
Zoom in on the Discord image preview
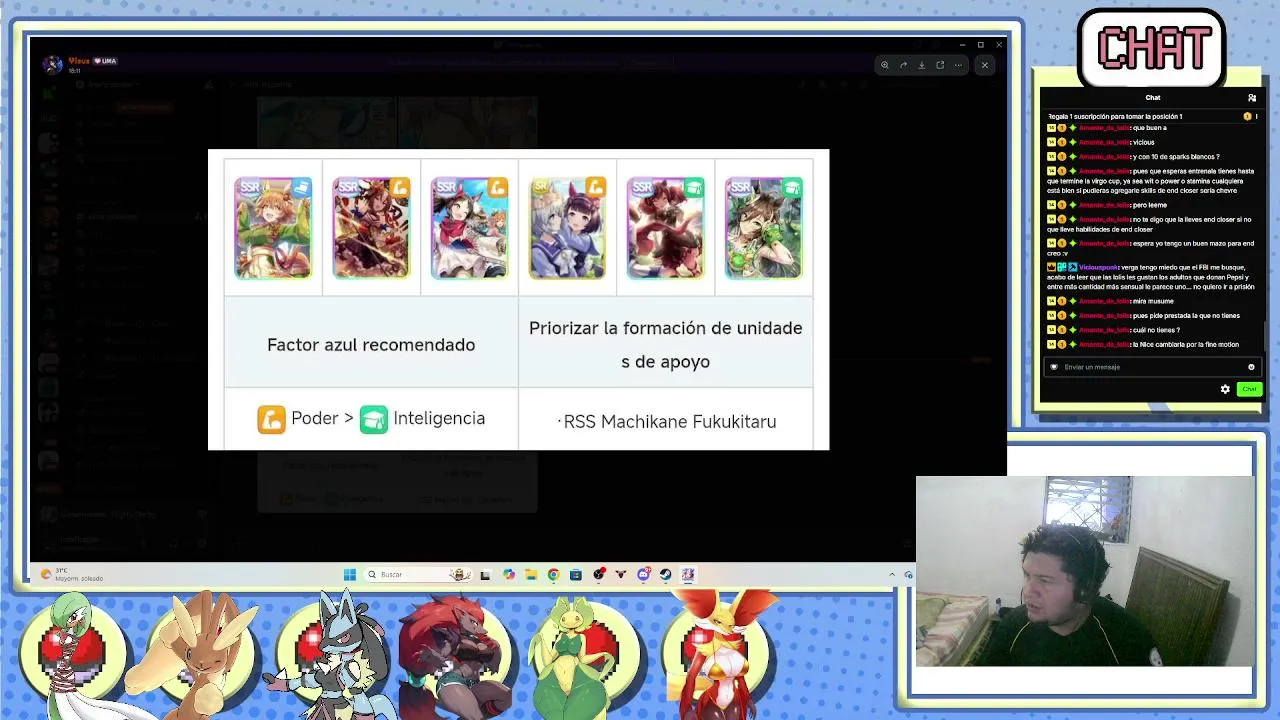(x=884, y=65)
